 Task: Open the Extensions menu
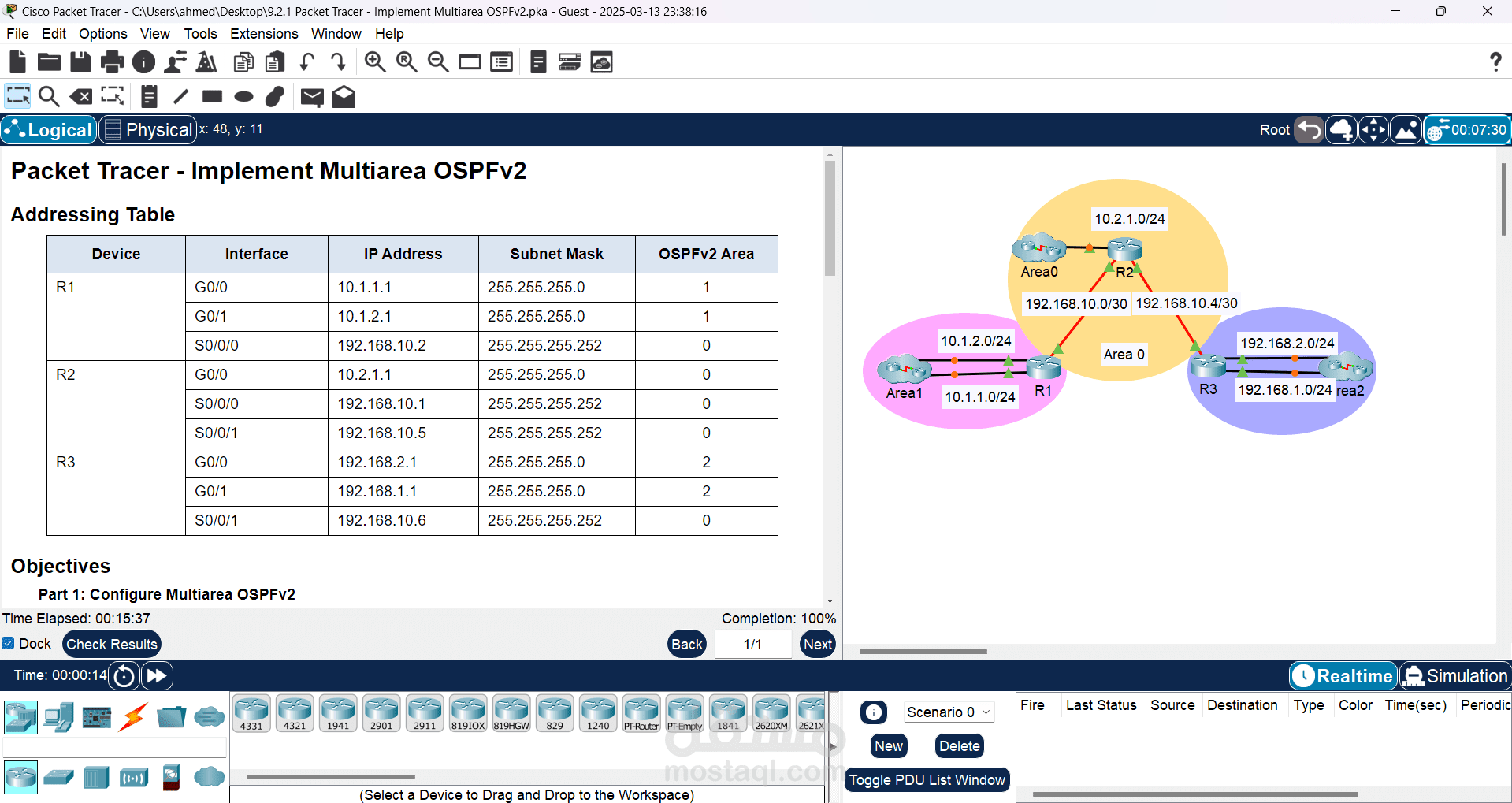264,34
